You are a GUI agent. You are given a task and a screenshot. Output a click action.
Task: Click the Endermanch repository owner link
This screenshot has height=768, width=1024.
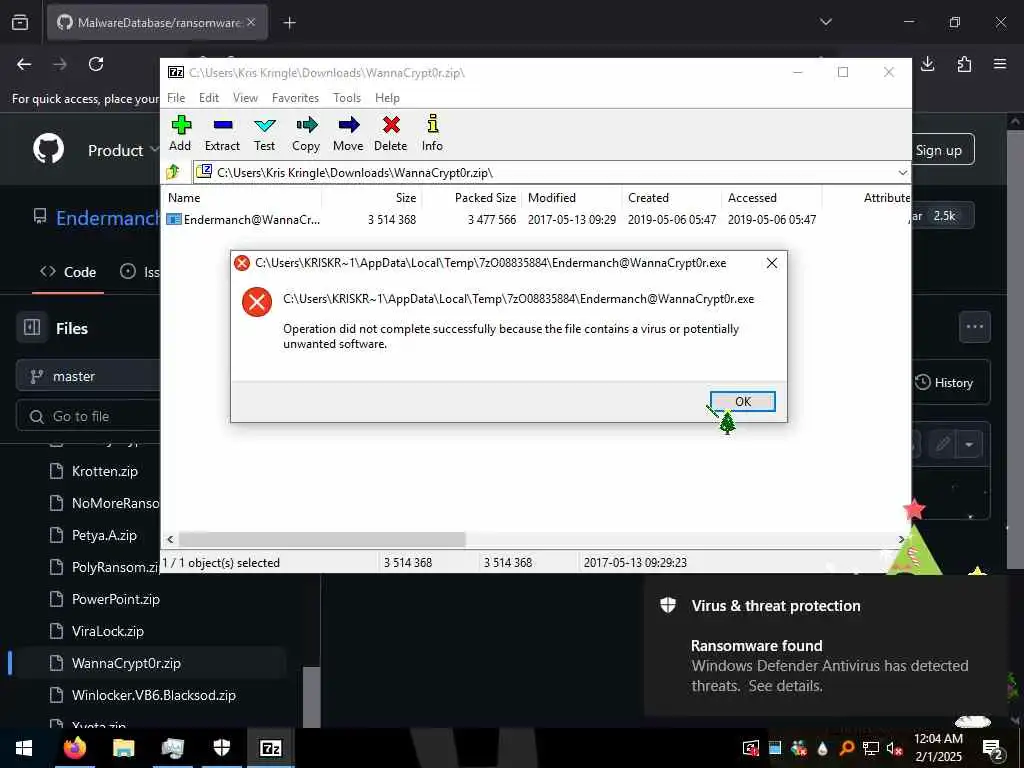(108, 218)
